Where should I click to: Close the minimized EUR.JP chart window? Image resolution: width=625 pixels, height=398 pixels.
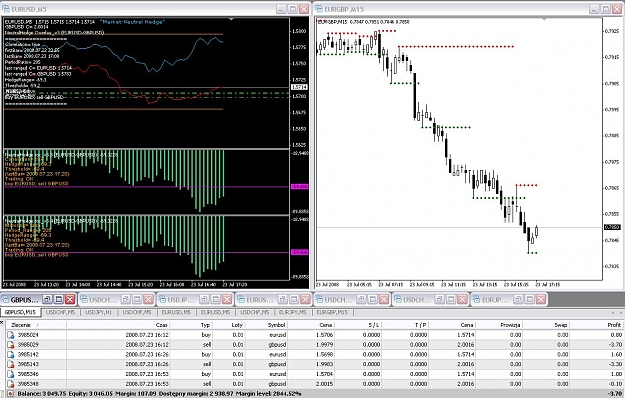coord(541,299)
